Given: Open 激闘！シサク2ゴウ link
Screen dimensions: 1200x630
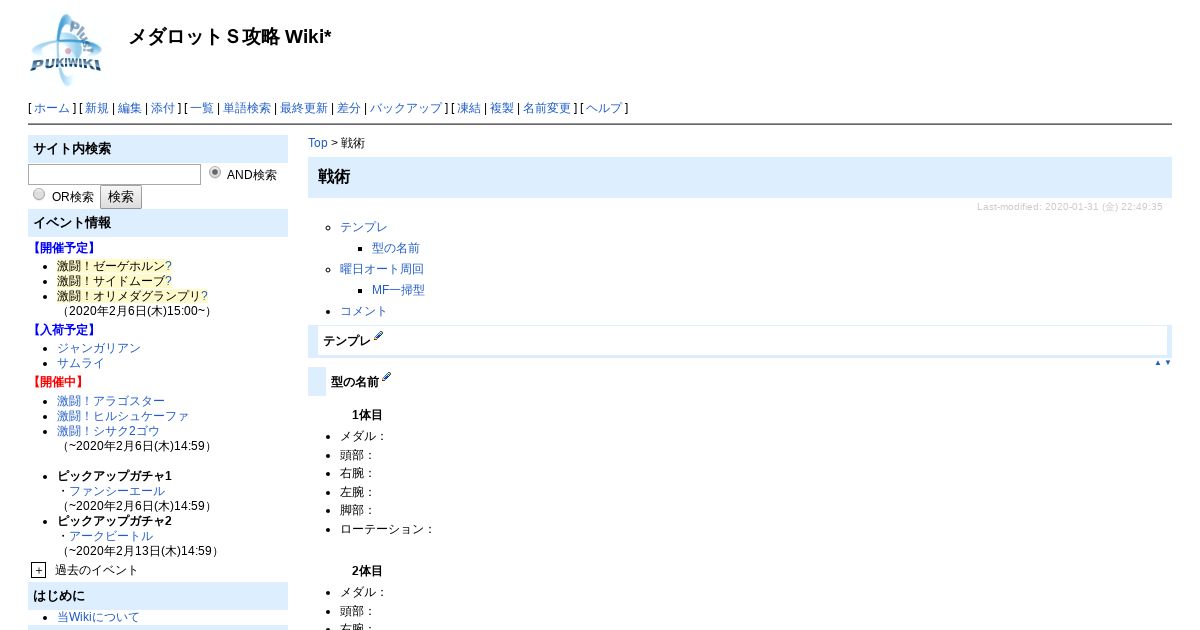Looking at the screenshot, I should click(108, 431).
